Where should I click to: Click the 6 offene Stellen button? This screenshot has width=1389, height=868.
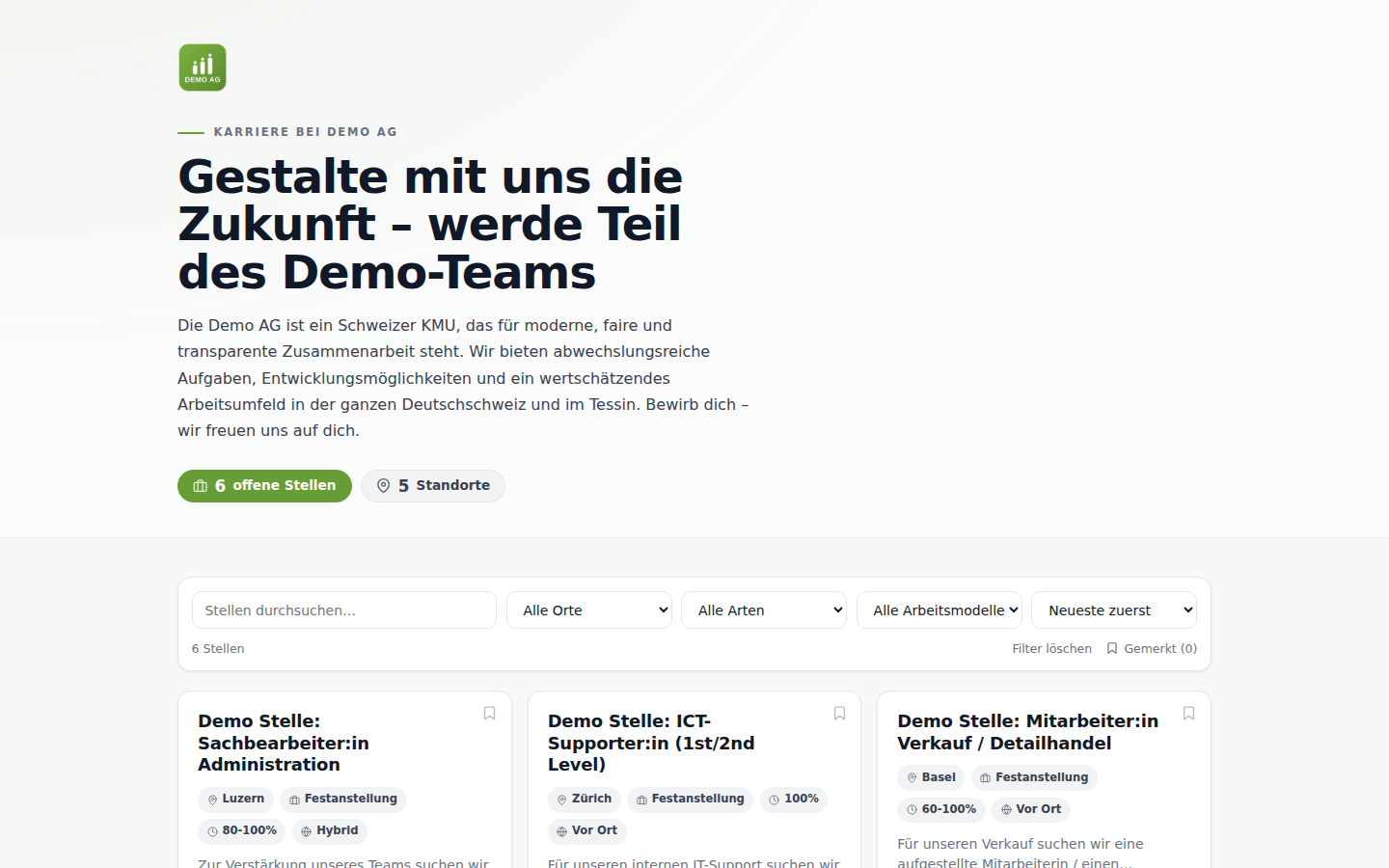(x=264, y=486)
